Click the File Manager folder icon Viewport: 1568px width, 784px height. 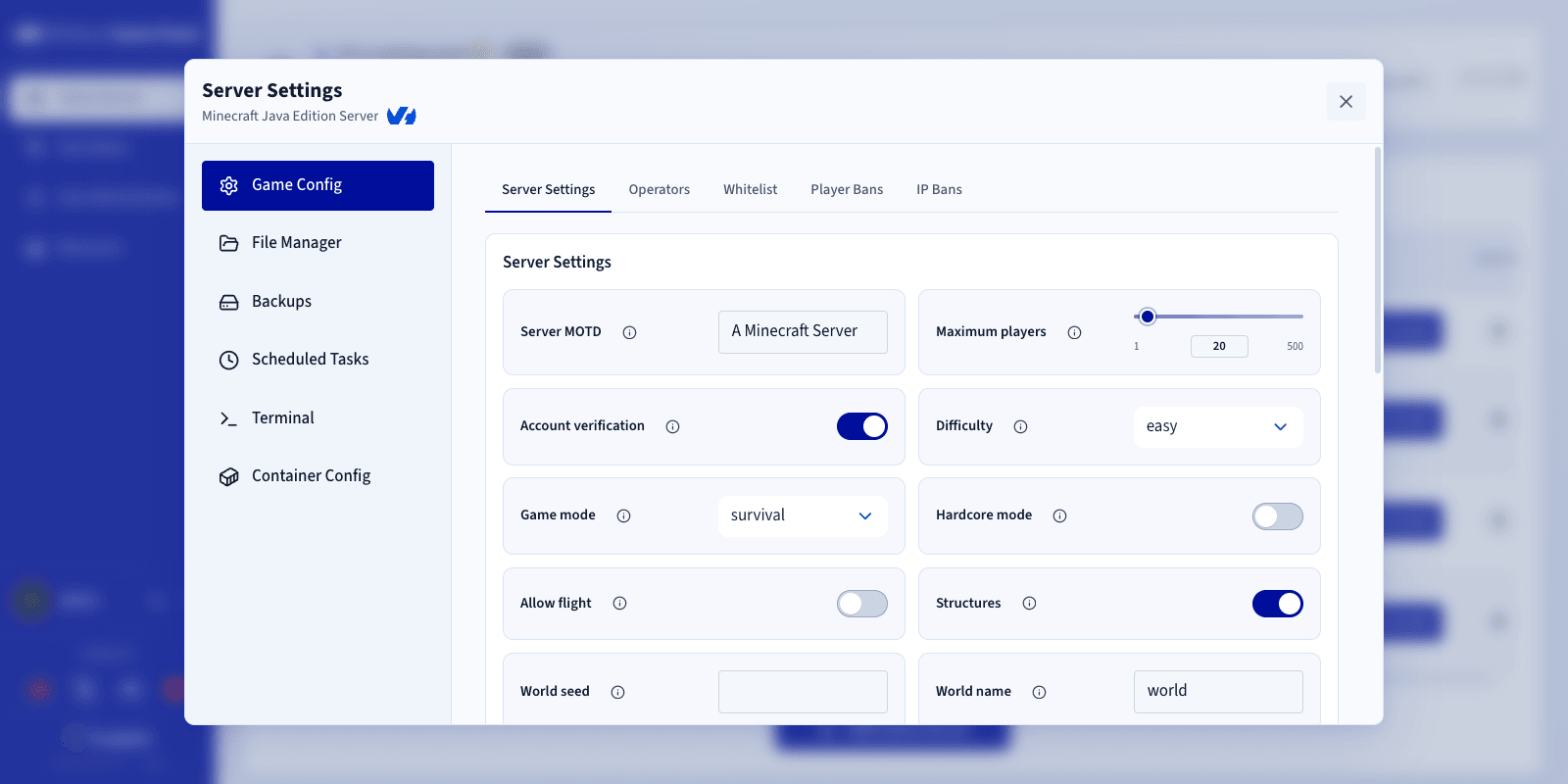tap(228, 243)
